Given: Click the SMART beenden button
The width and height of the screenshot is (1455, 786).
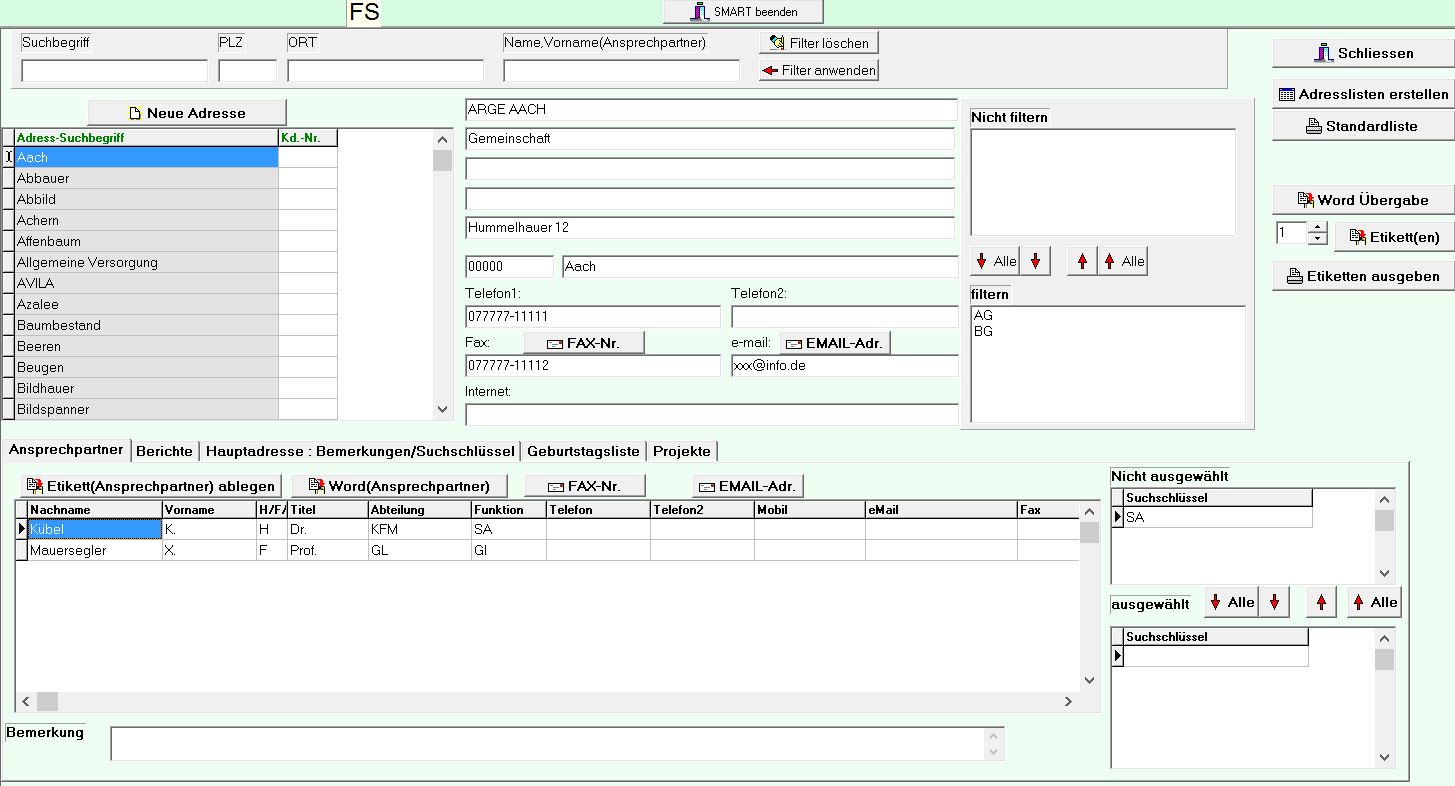Looking at the screenshot, I should click(743, 12).
